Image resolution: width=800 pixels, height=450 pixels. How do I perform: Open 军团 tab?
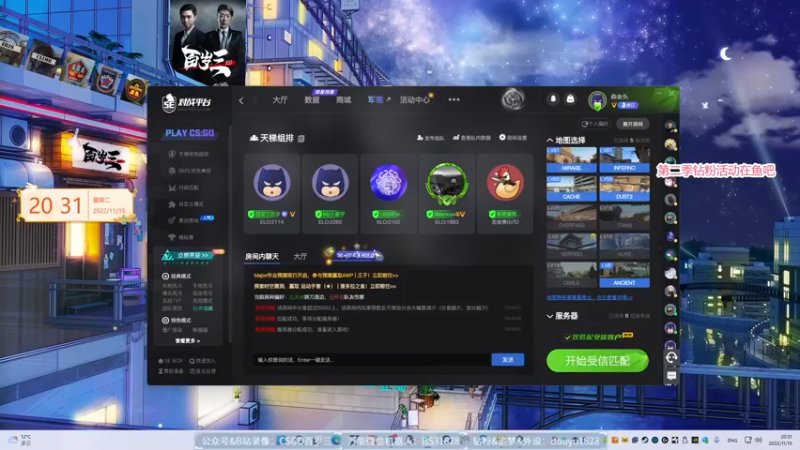(x=376, y=100)
